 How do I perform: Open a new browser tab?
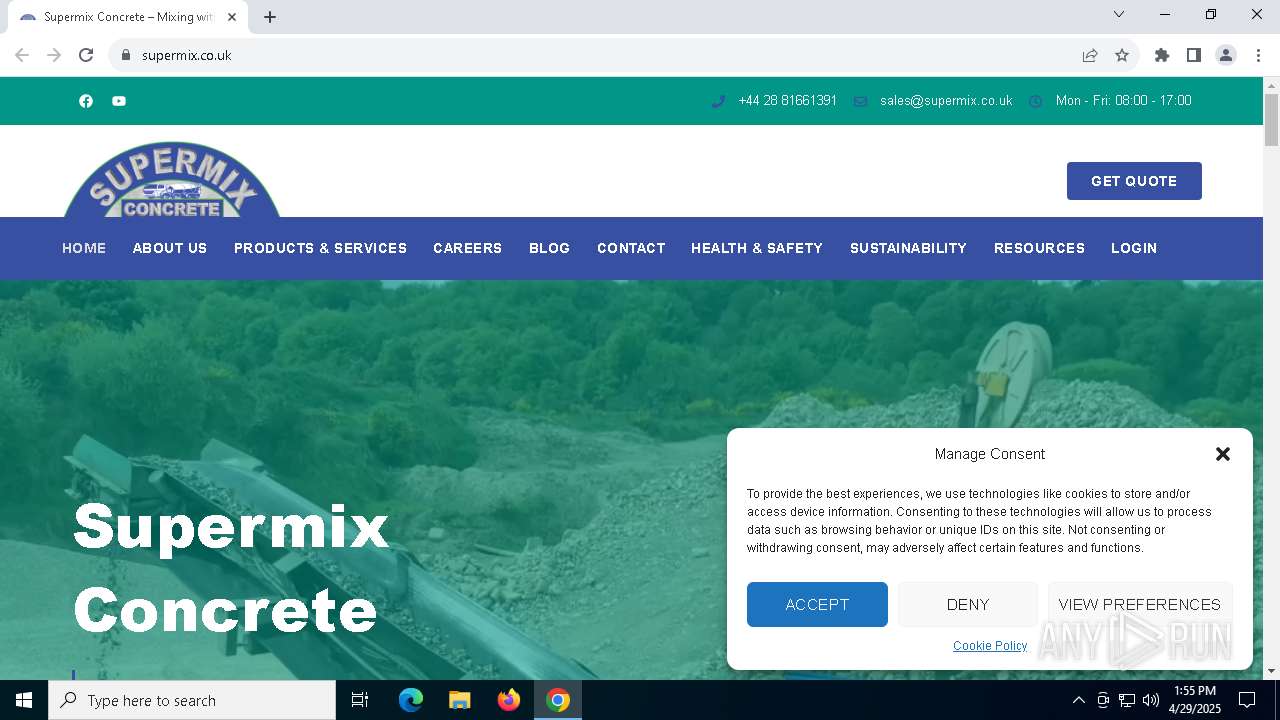pos(270,17)
